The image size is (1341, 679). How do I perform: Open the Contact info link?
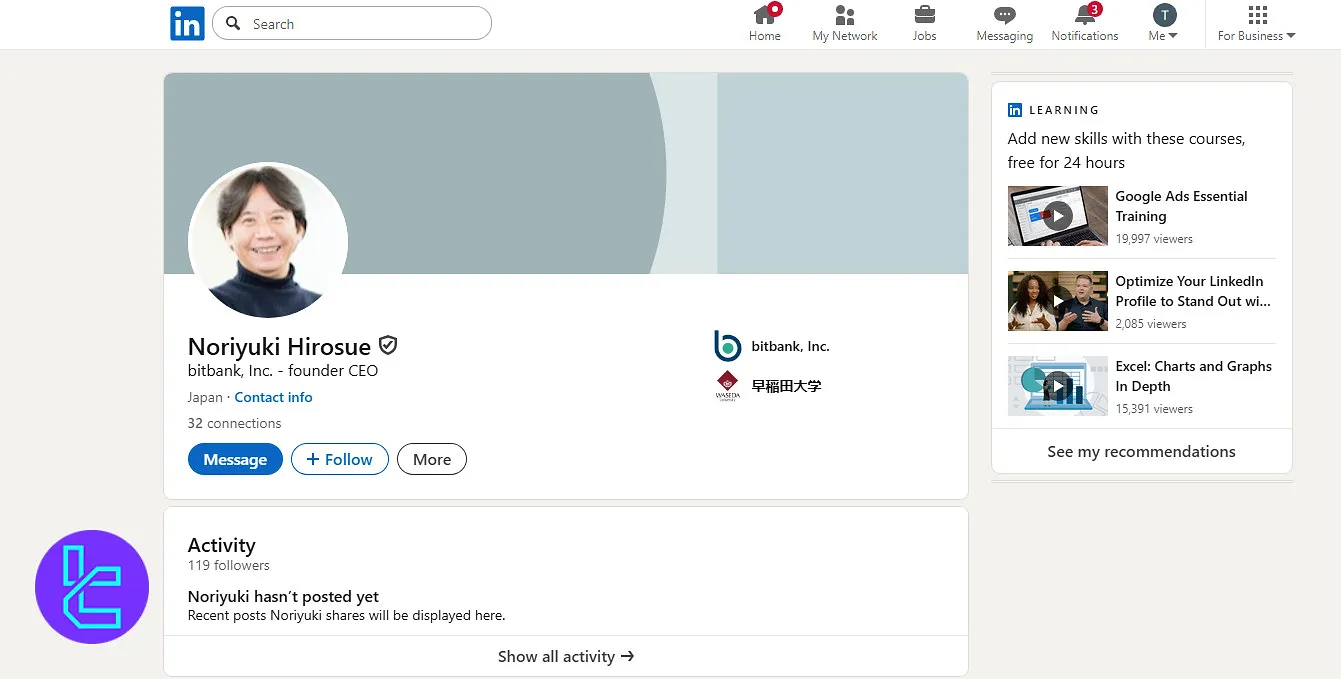273,397
